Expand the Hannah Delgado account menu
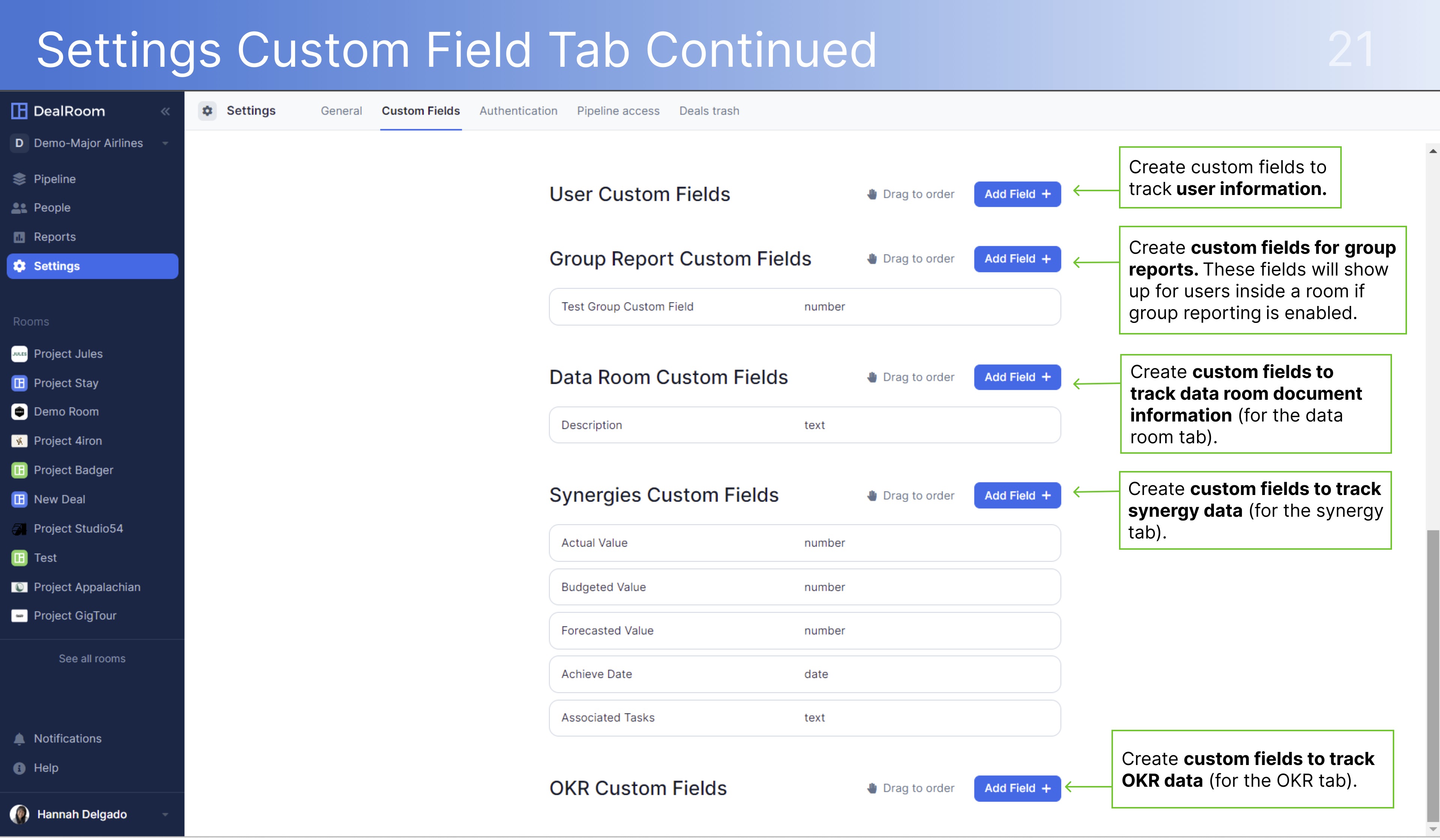 pos(166,814)
